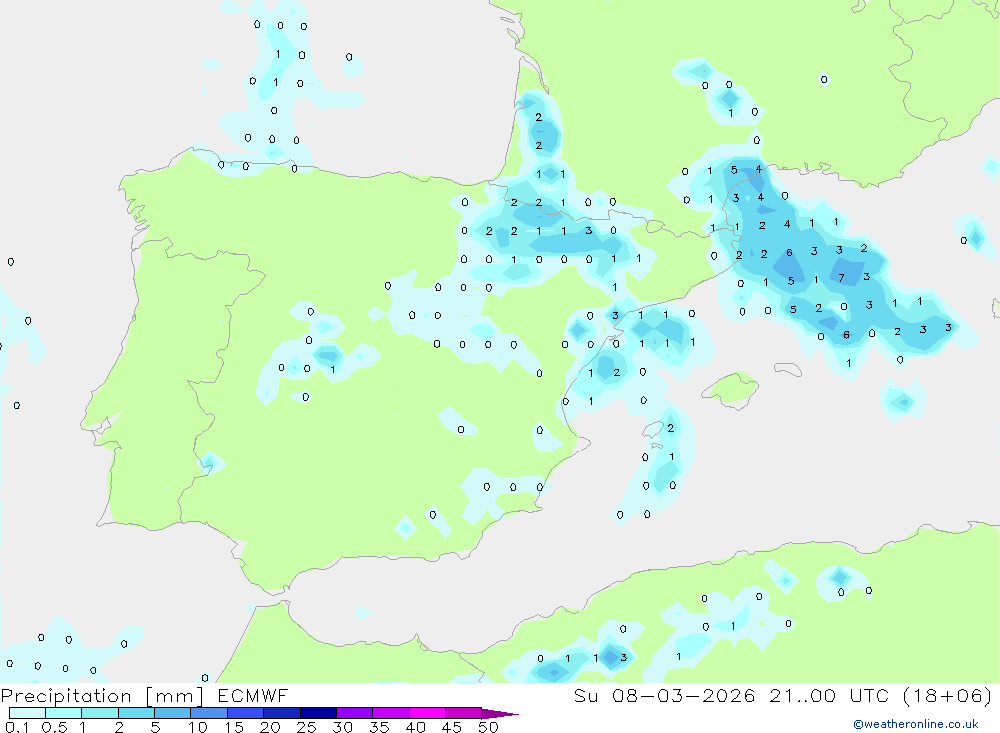Pick the 2–5 mm legend swatch
The height and width of the screenshot is (733, 1000).
pyautogui.click(x=136, y=713)
